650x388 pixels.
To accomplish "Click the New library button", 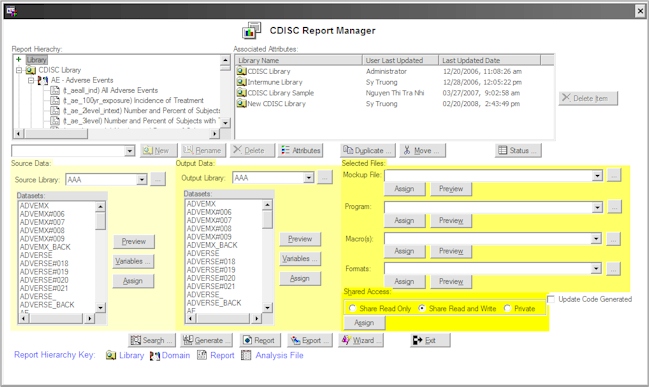I will pos(159,150).
